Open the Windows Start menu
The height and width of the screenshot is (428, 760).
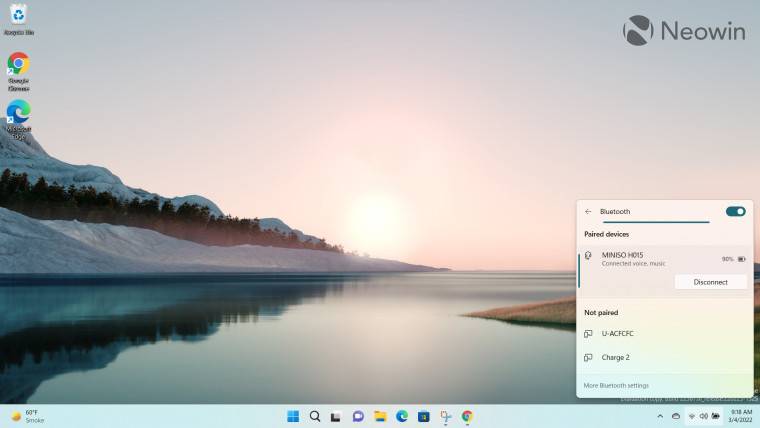click(x=293, y=416)
